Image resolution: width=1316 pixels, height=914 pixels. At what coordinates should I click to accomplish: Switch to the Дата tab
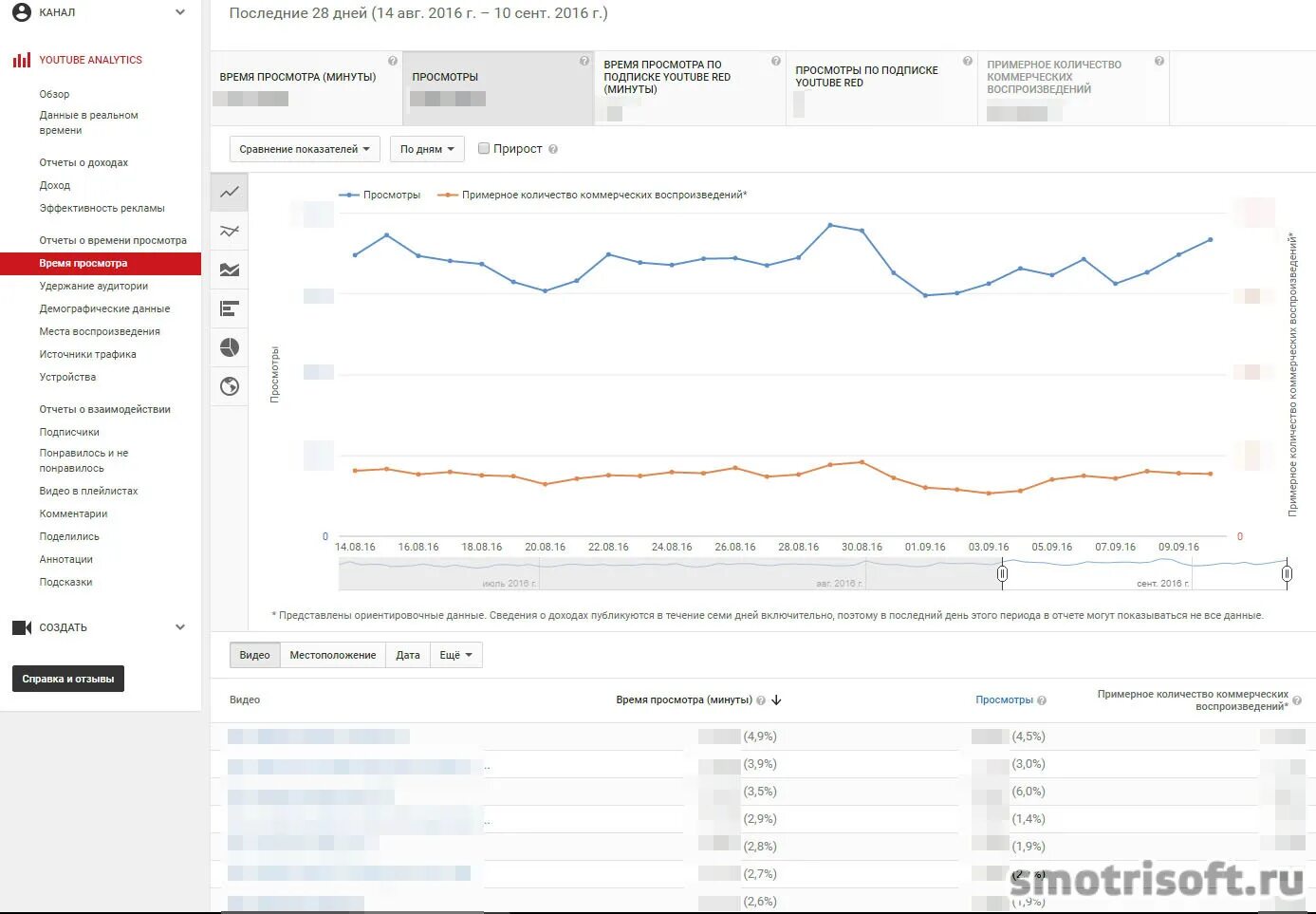[408, 655]
